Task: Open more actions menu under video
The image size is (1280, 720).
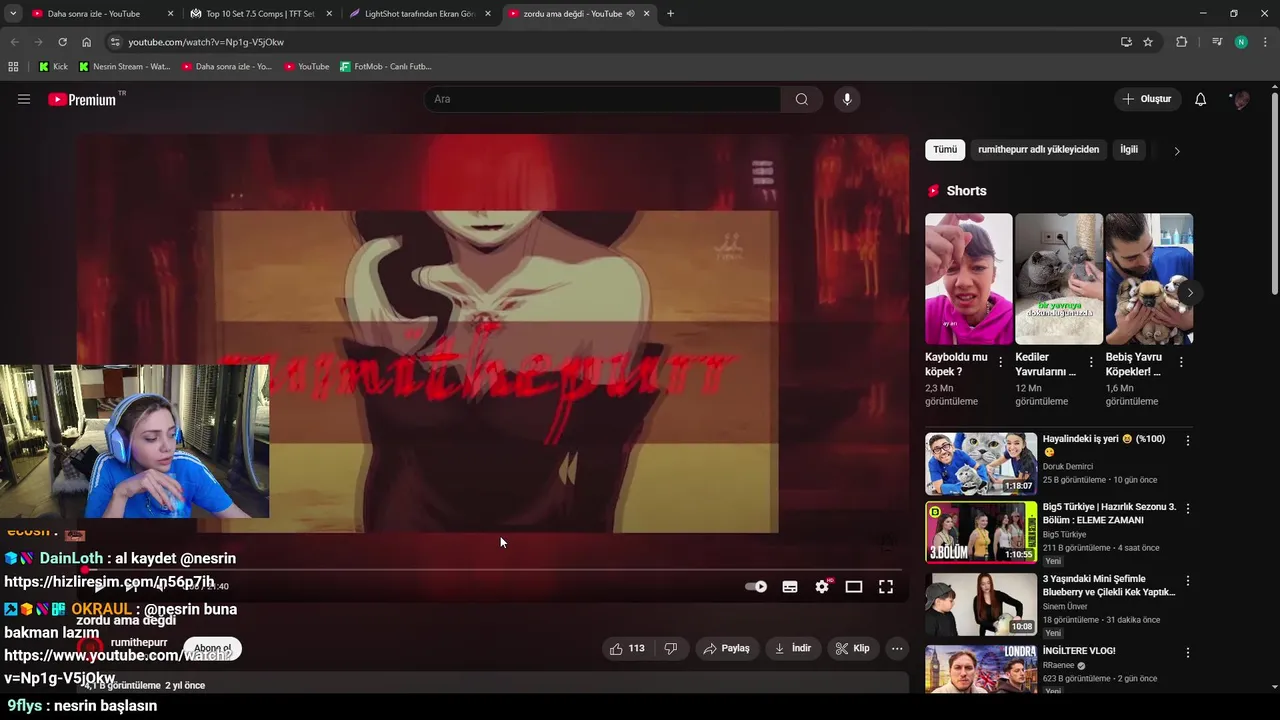Action: pyautogui.click(x=897, y=648)
